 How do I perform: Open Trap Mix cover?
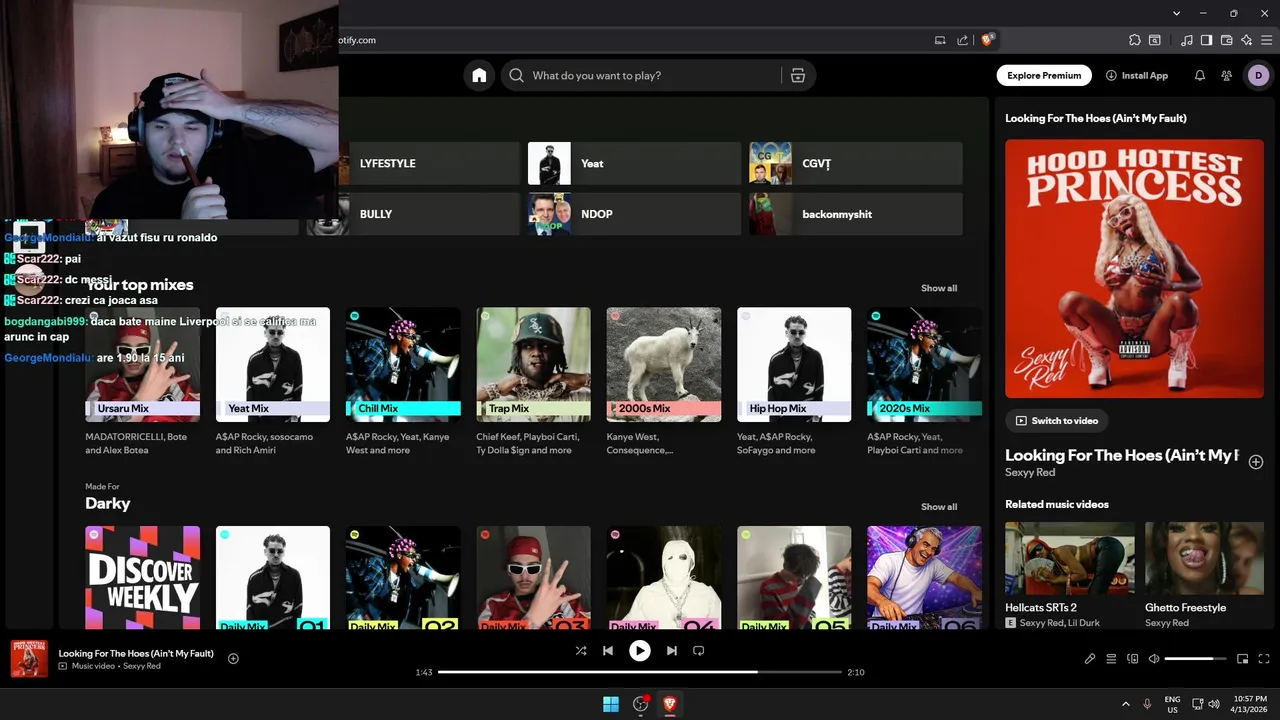point(533,364)
